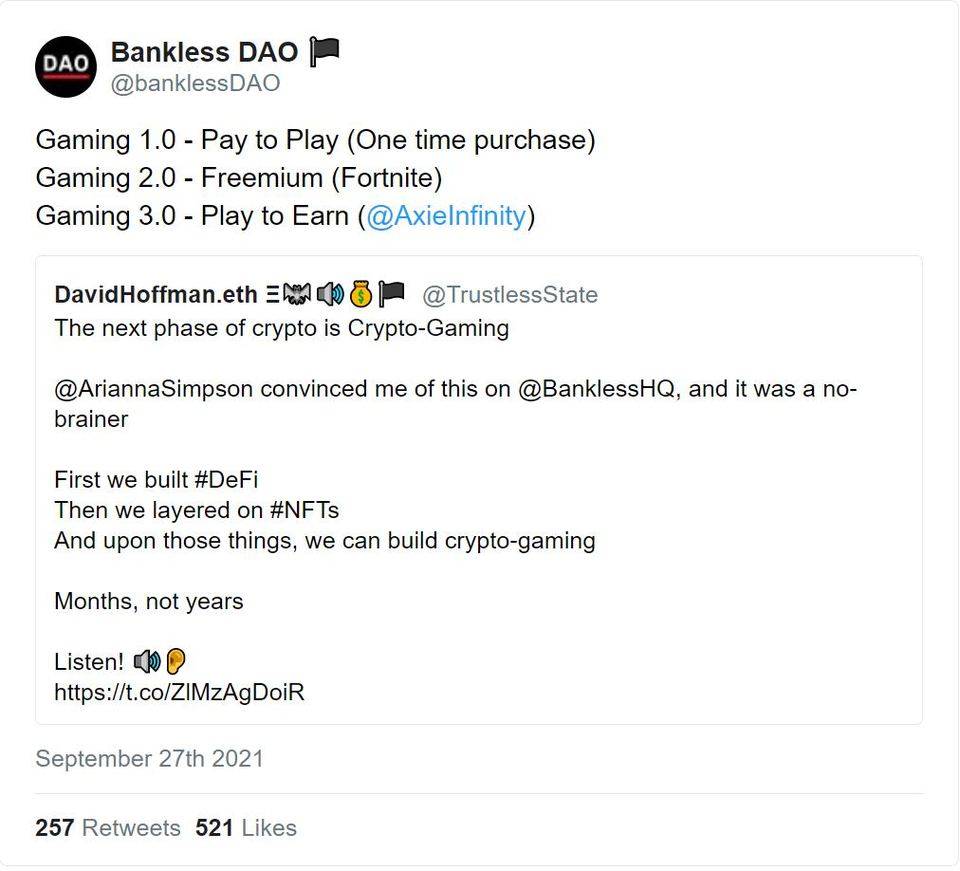Viewport: 960px width, 871px height.
Task: Click the #DeFi hashtag
Action: pos(226,480)
